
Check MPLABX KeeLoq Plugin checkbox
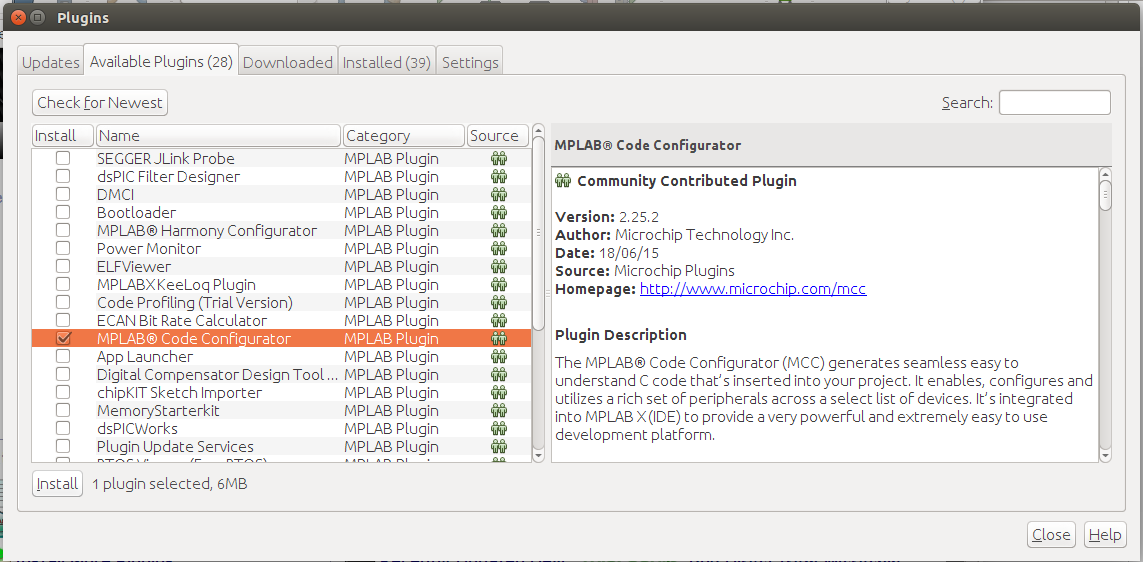tap(63, 284)
